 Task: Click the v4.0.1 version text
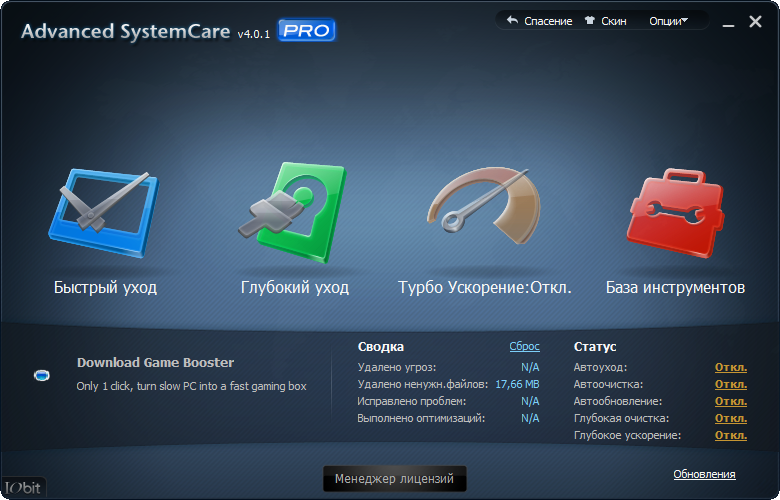point(254,34)
